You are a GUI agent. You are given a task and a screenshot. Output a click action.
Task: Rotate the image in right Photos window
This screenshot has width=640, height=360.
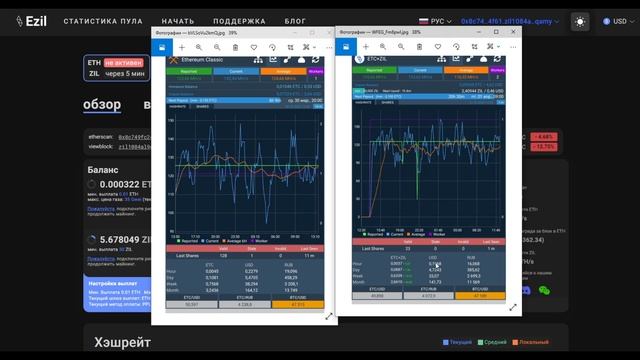click(456, 47)
